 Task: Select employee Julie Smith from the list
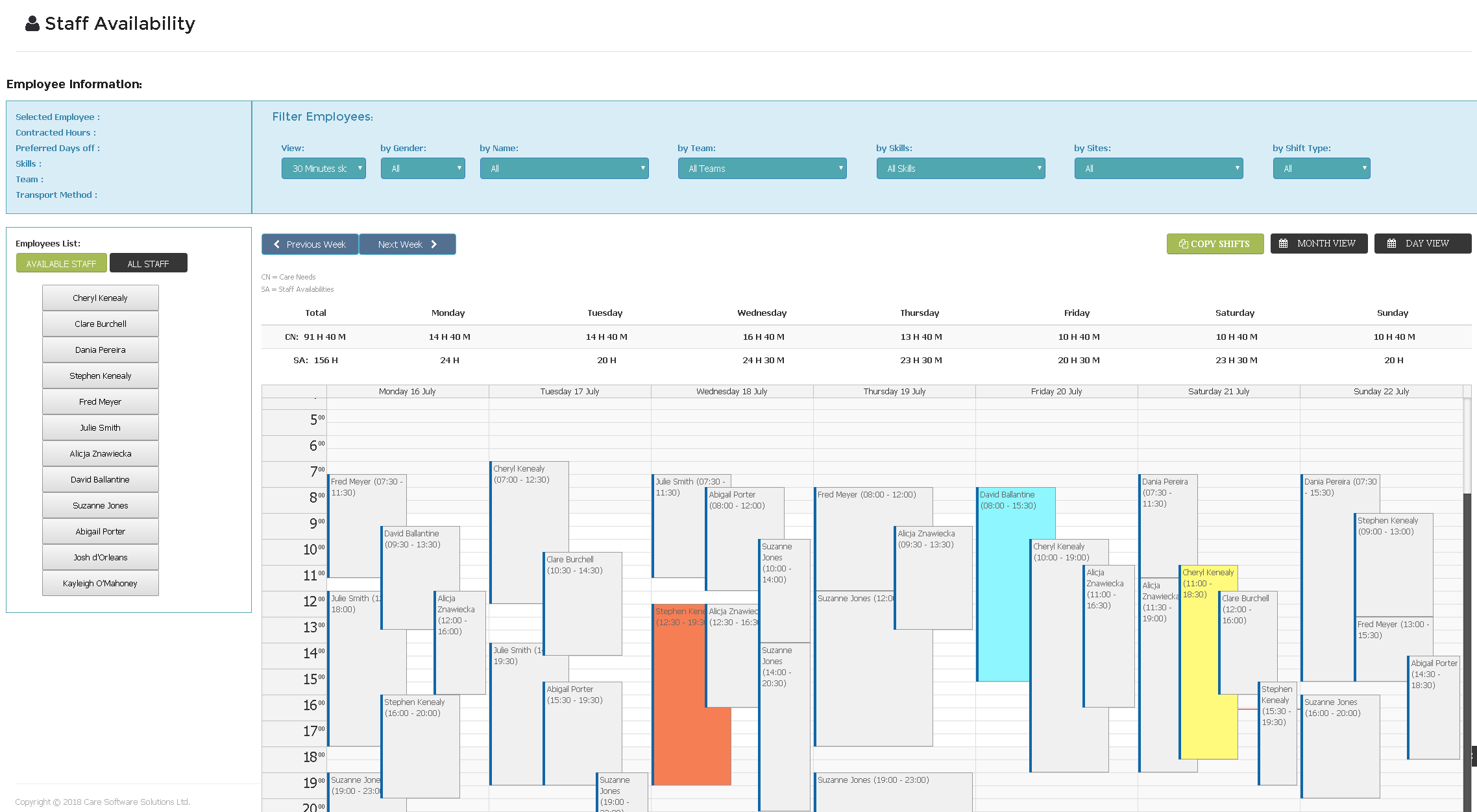point(101,428)
